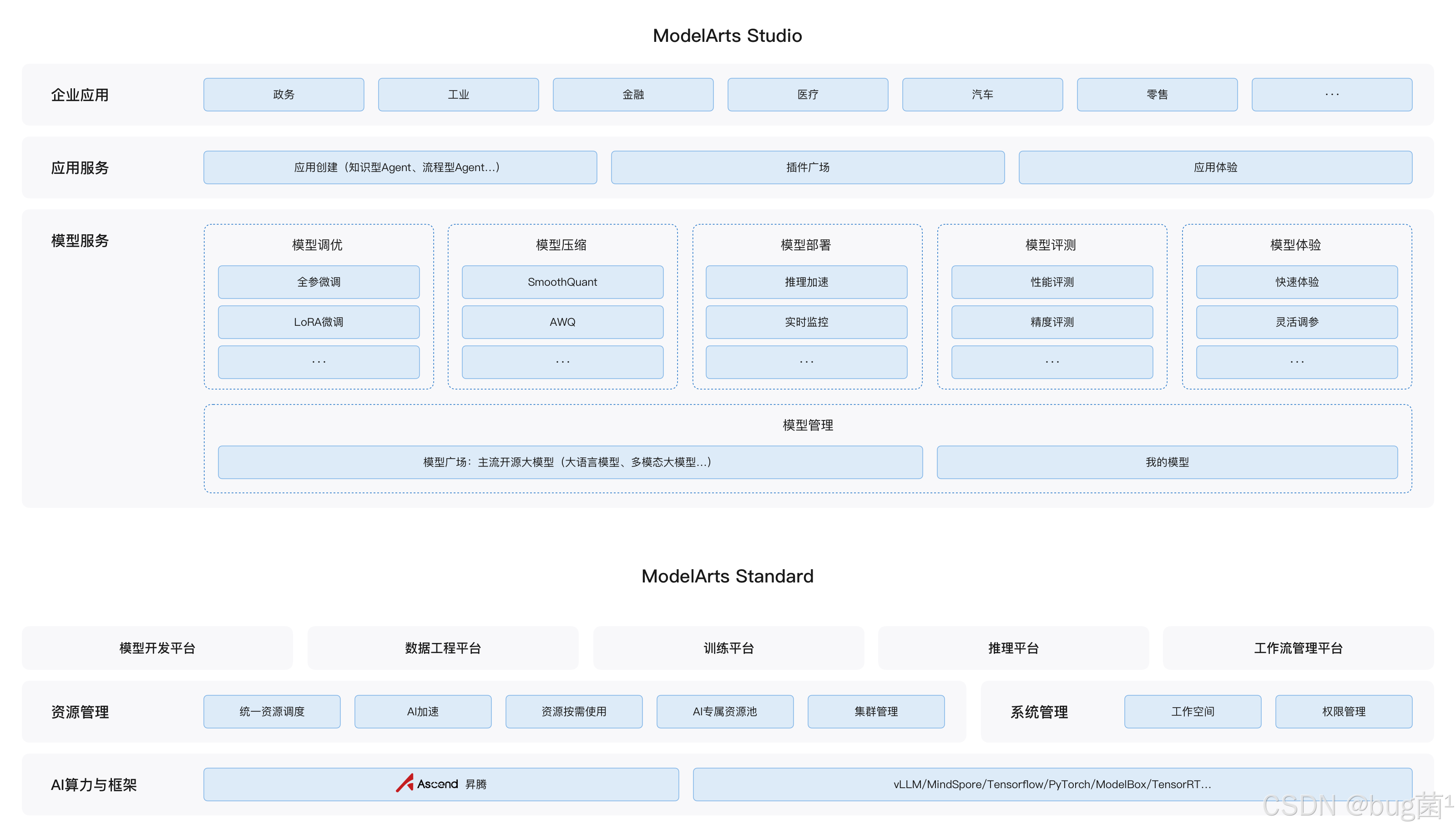Screen dimensions: 1456x830
Task: Click the ellipsis box under 模型压缩
Action: 562,361
